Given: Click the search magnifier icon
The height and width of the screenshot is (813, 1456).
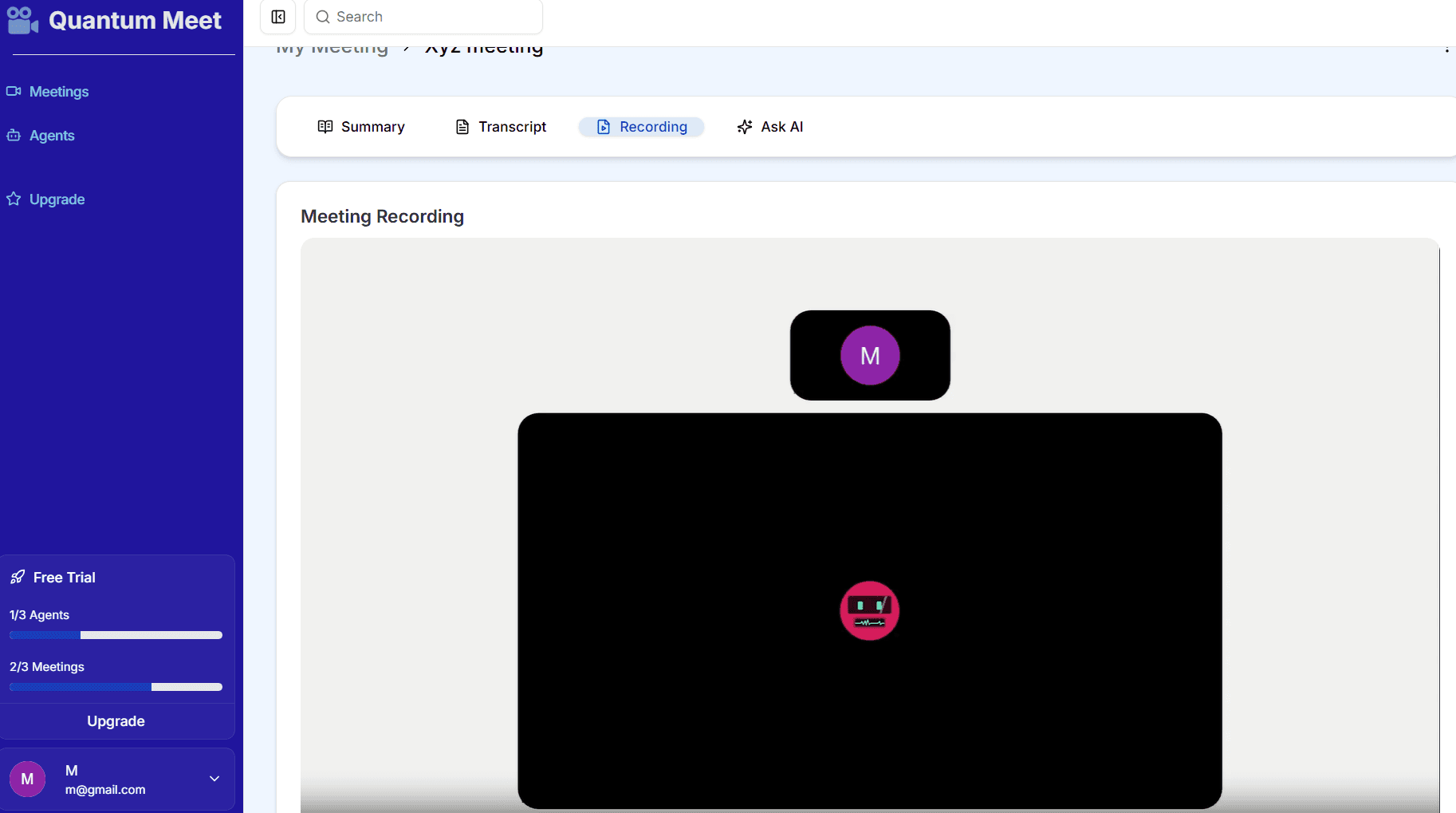Looking at the screenshot, I should (x=323, y=17).
